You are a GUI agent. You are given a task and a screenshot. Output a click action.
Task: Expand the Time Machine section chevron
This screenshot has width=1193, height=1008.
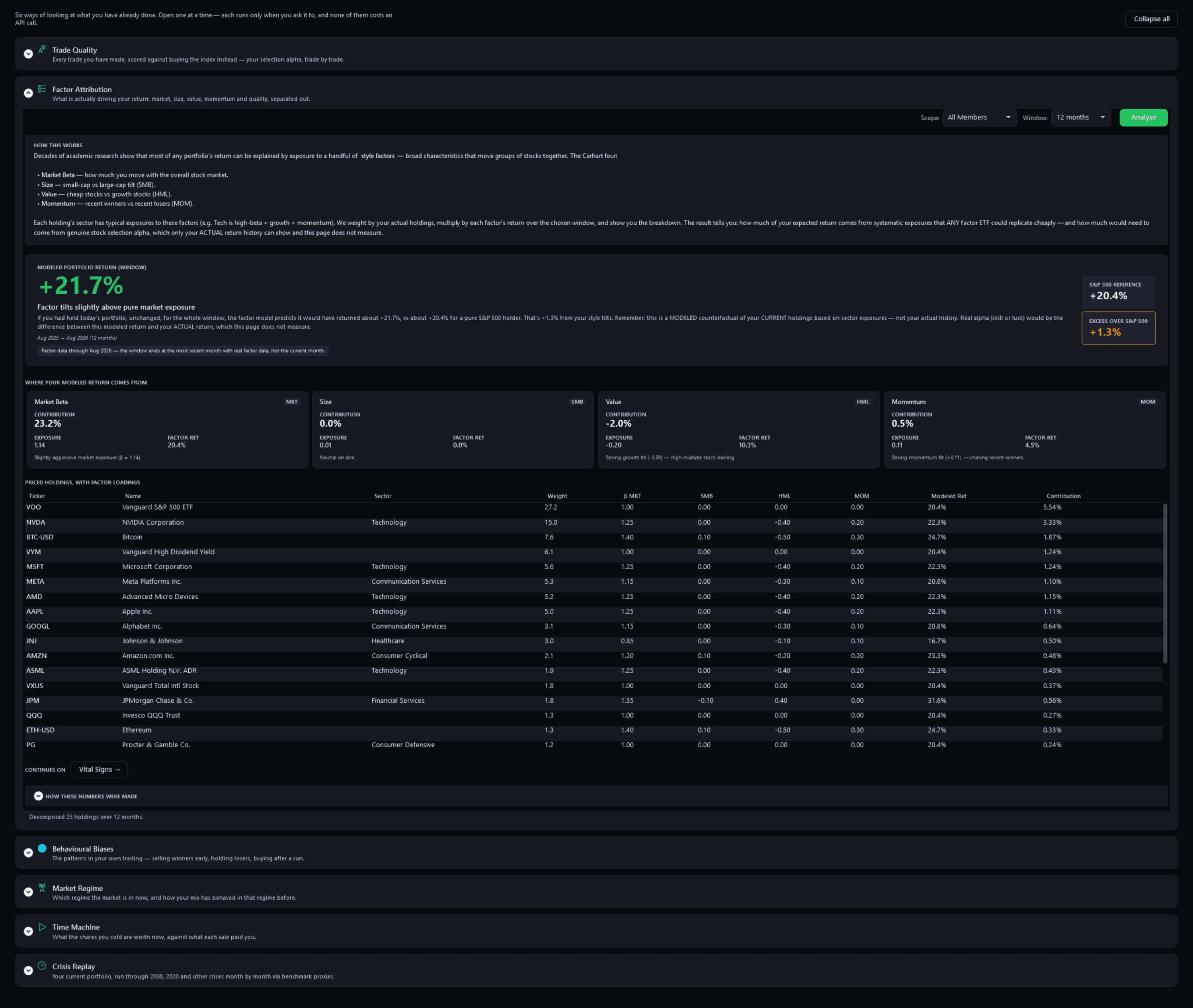pos(28,932)
